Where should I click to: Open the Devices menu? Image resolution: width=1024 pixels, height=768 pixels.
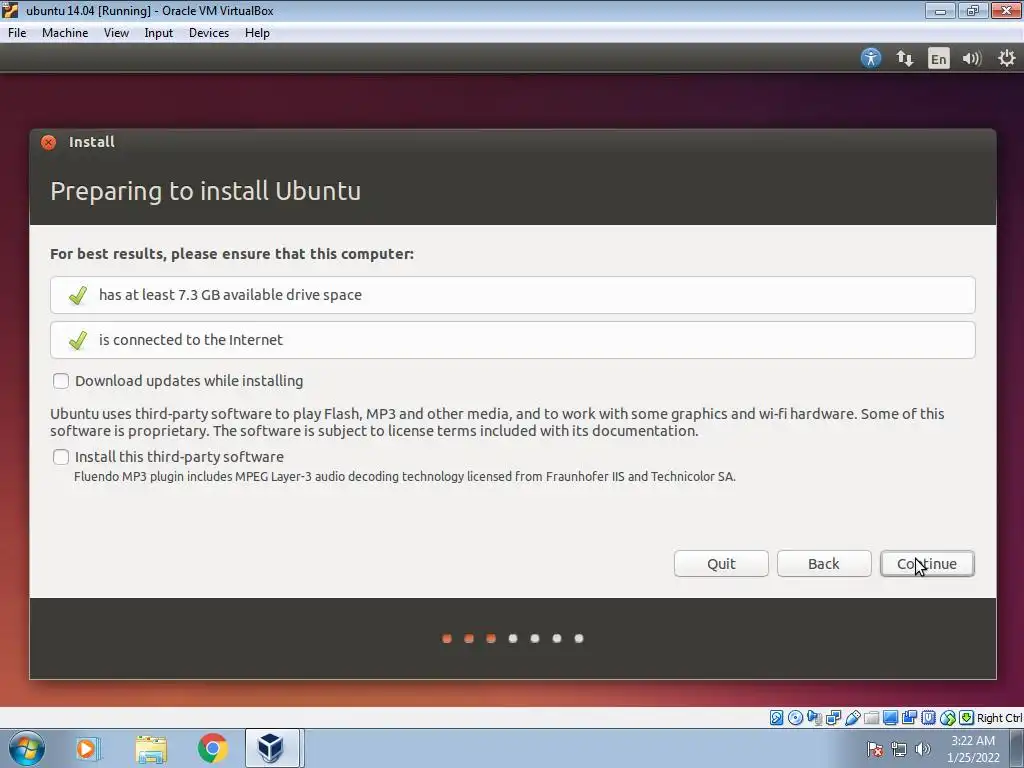coord(209,33)
